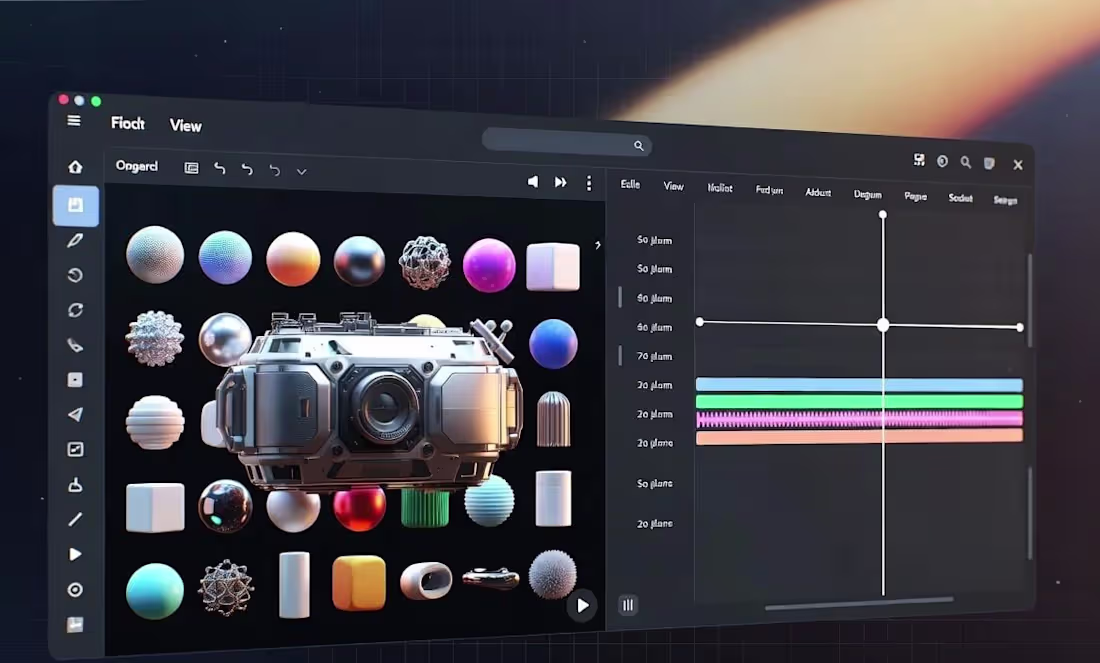Click the playhead handle at timeline top
1100x663 pixels.
point(883,215)
